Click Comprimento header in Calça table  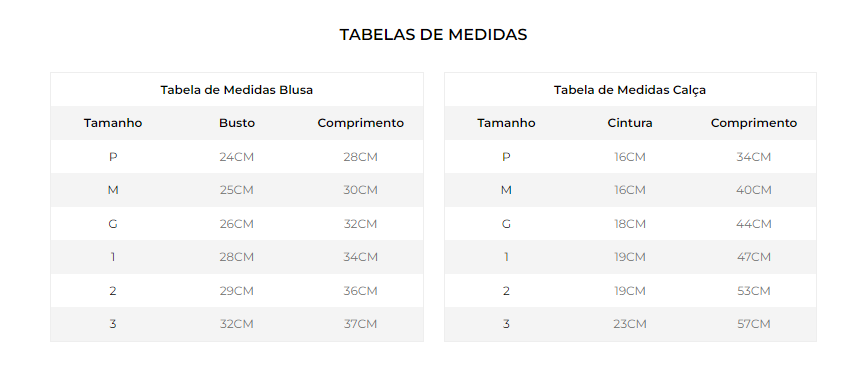[754, 123]
